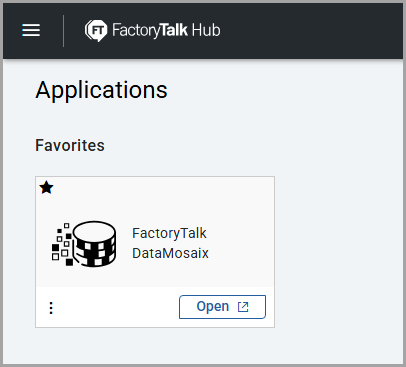Toggle the black favorite star on the card
The height and width of the screenshot is (367, 406).
pyautogui.click(x=46, y=188)
